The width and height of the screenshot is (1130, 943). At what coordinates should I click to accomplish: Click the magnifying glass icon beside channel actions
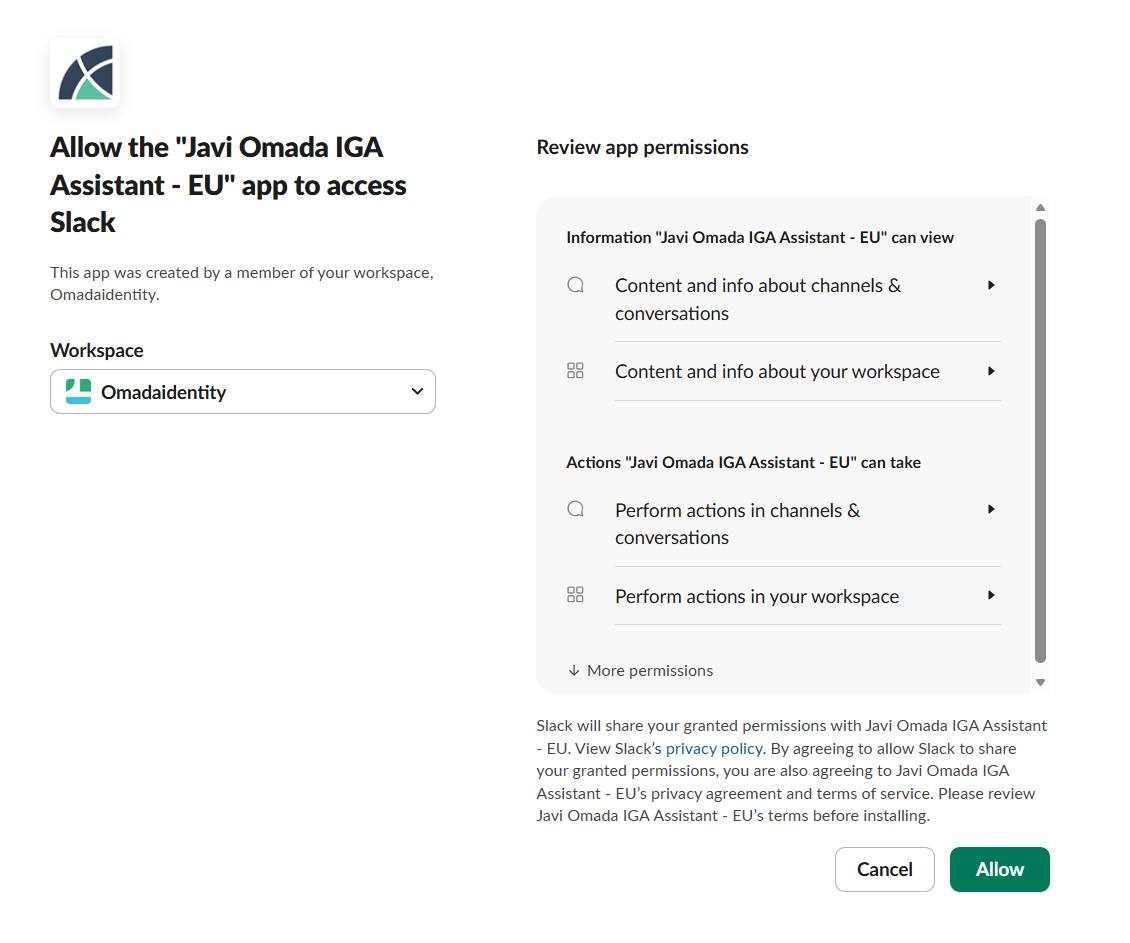coord(575,508)
